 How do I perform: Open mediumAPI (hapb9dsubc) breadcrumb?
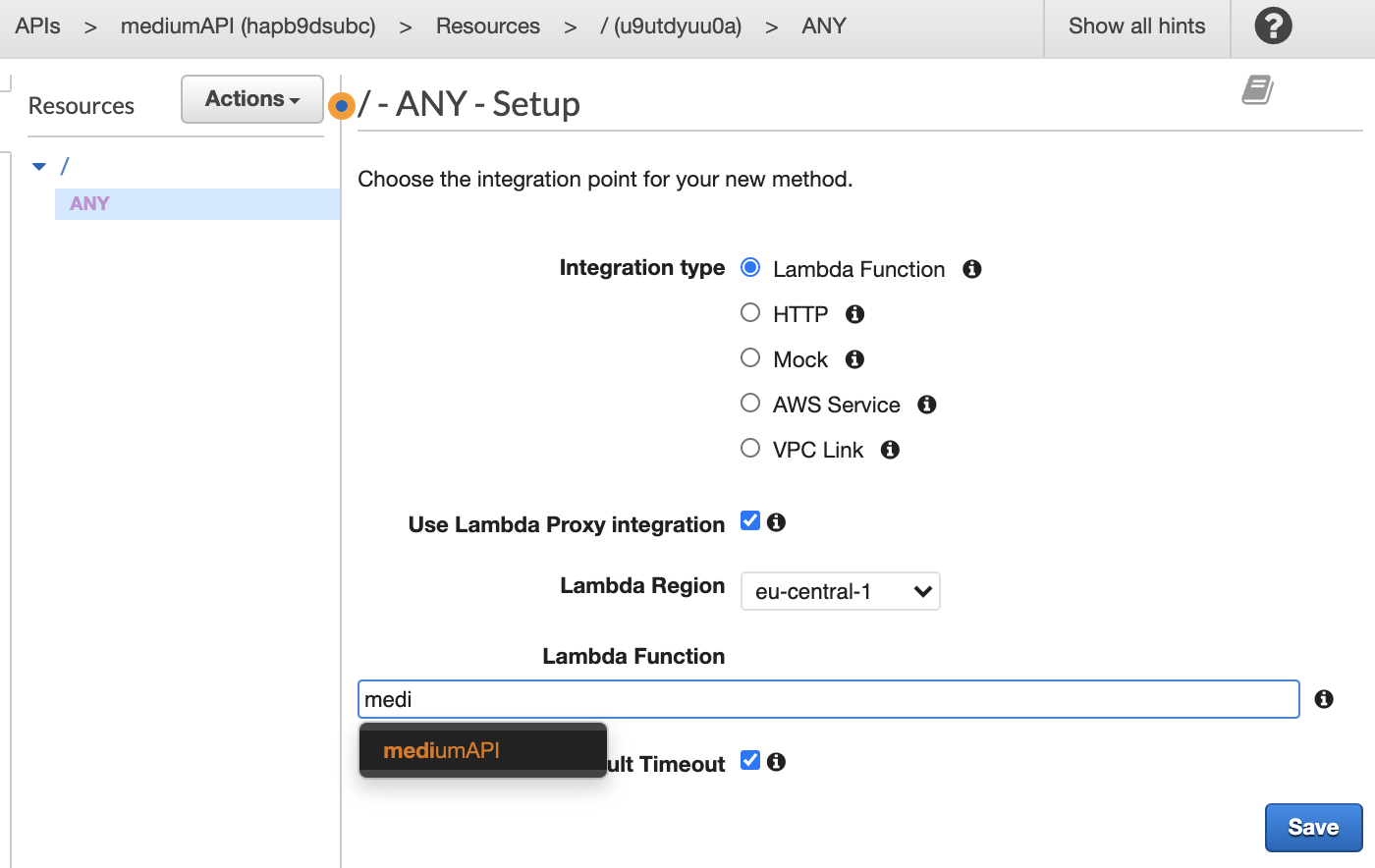click(x=248, y=27)
